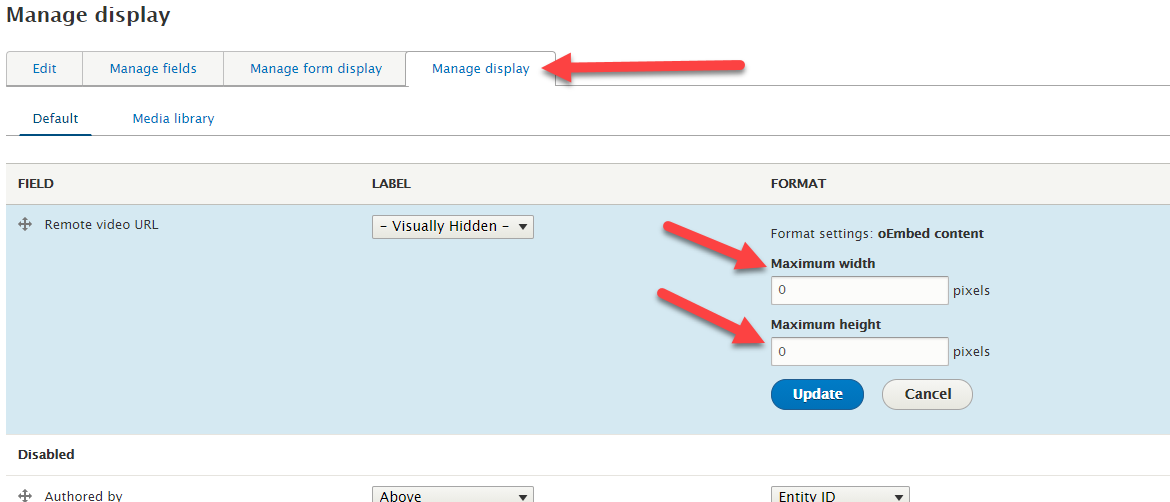Viewport: 1170px width, 502px height.
Task: Open the Media library view mode
Action: coord(173,119)
